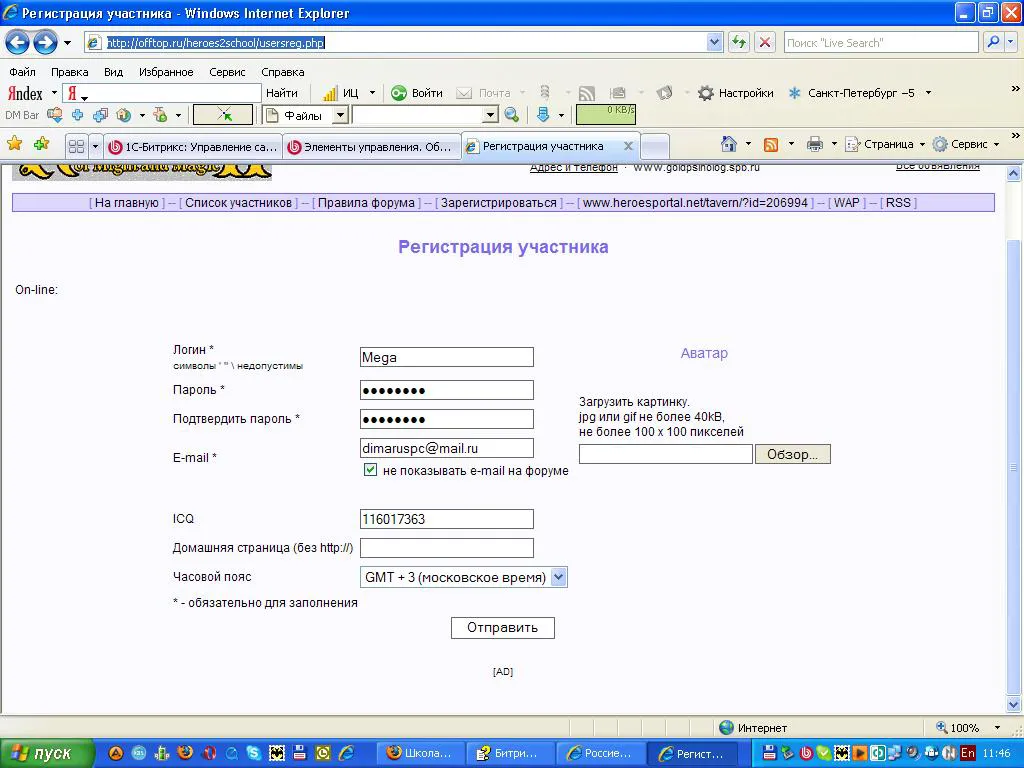Open the Favorites star icon
The image size is (1024, 768).
point(14,143)
